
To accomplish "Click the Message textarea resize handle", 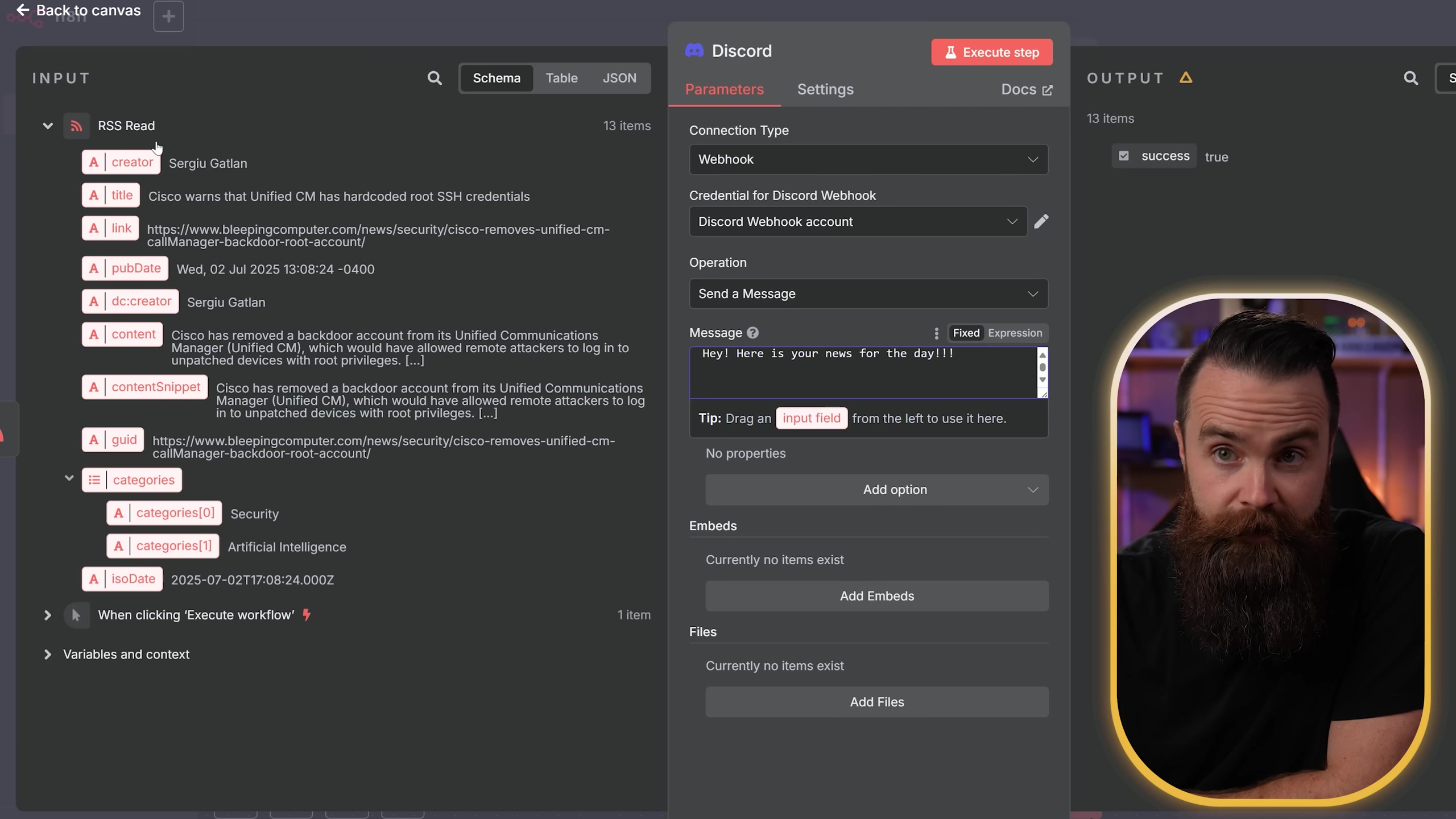I will 1043,394.
